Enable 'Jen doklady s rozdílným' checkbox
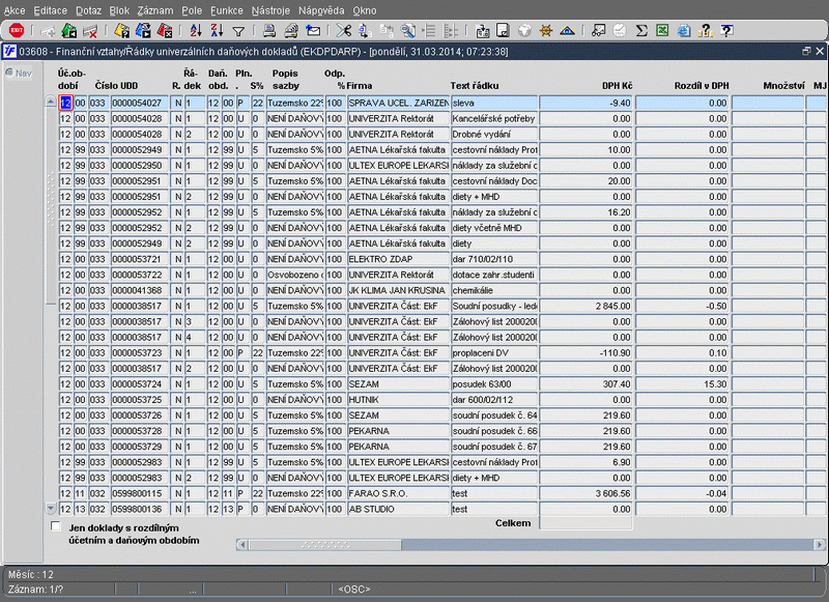 coord(55,526)
